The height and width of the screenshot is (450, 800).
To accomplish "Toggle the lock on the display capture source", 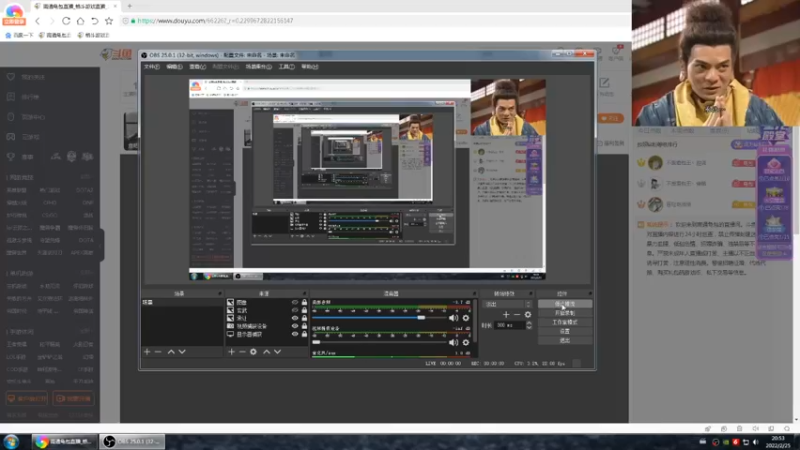I will pos(305,334).
